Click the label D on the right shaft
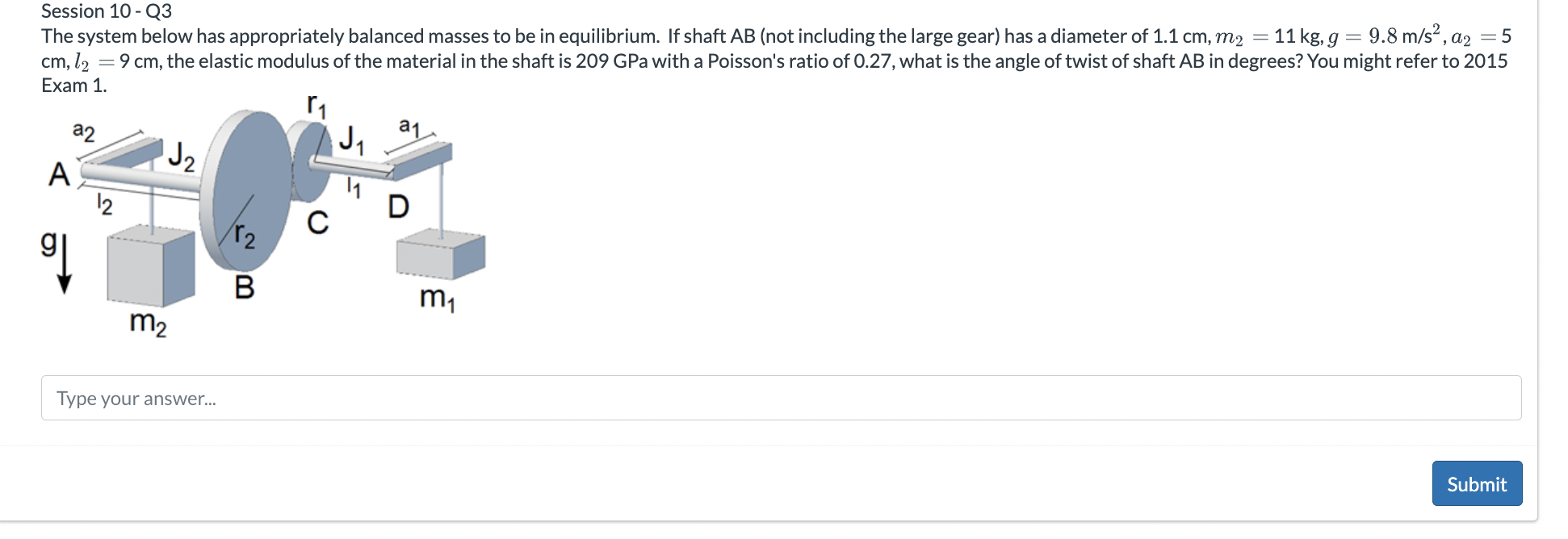 coord(398,206)
